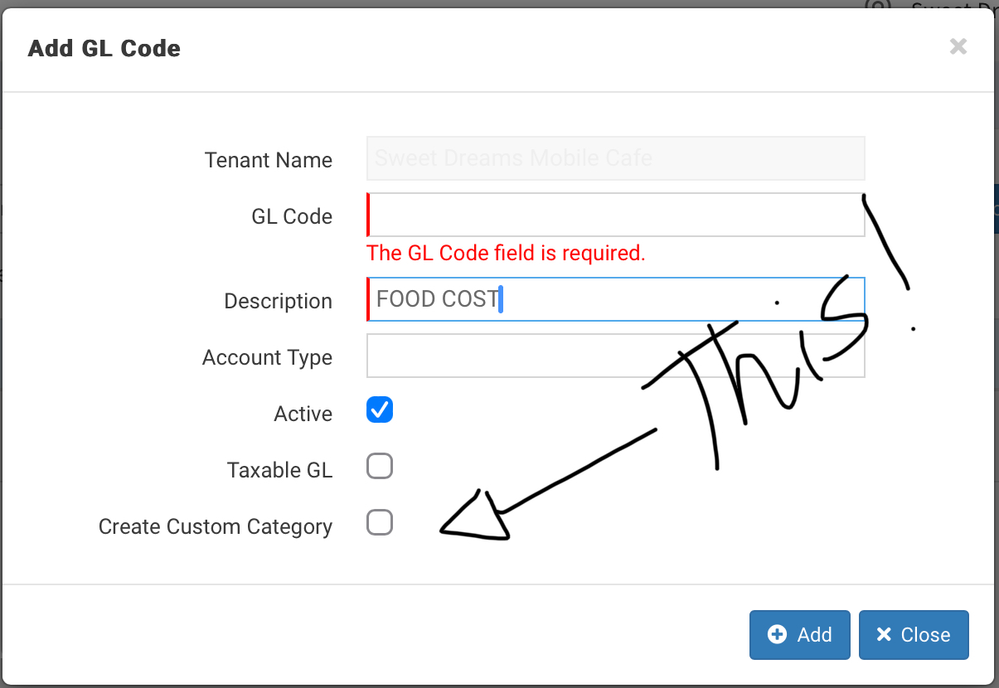Click the Create Custom Category label
The width and height of the screenshot is (999, 688).
(x=215, y=527)
